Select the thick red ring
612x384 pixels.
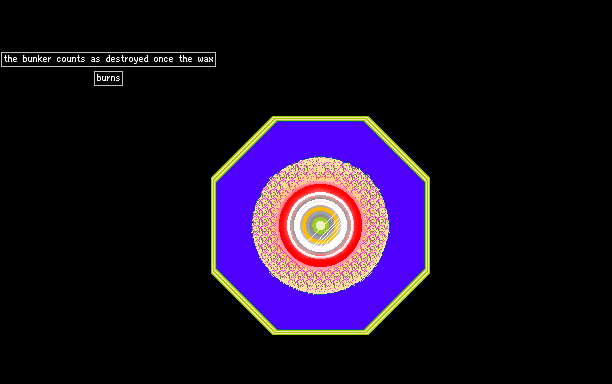click(320, 189)
